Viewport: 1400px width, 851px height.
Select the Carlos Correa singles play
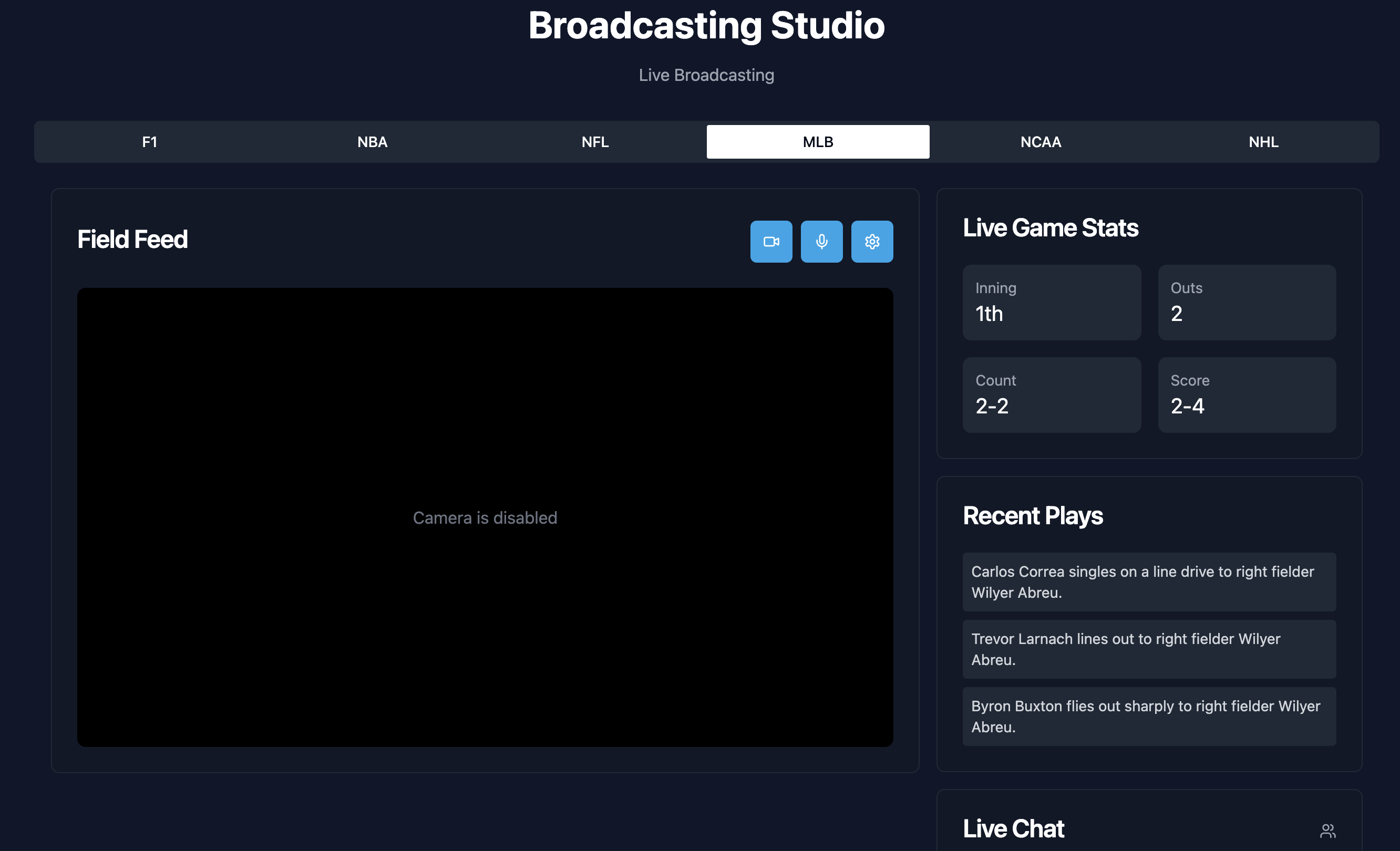point(1149,582)
